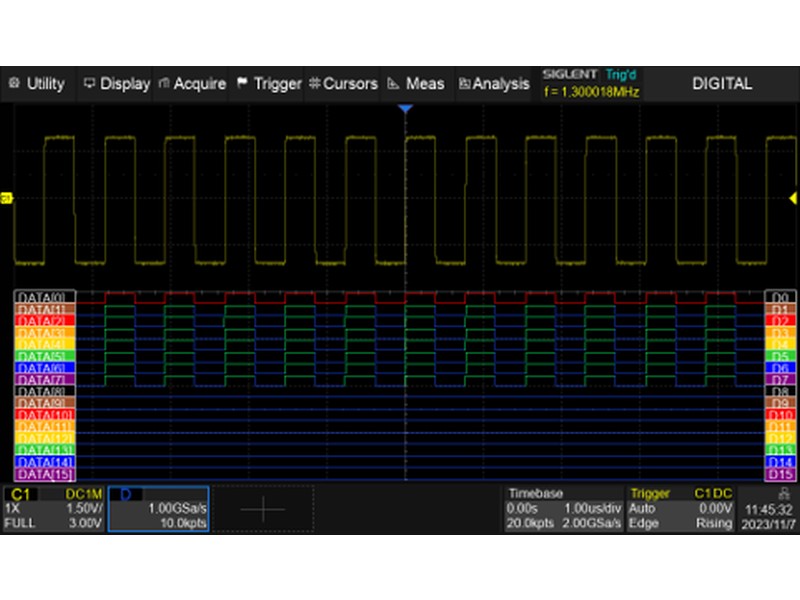800x600 pixels.
Task: Open the Display menu
Action: (x=116, y=84)
